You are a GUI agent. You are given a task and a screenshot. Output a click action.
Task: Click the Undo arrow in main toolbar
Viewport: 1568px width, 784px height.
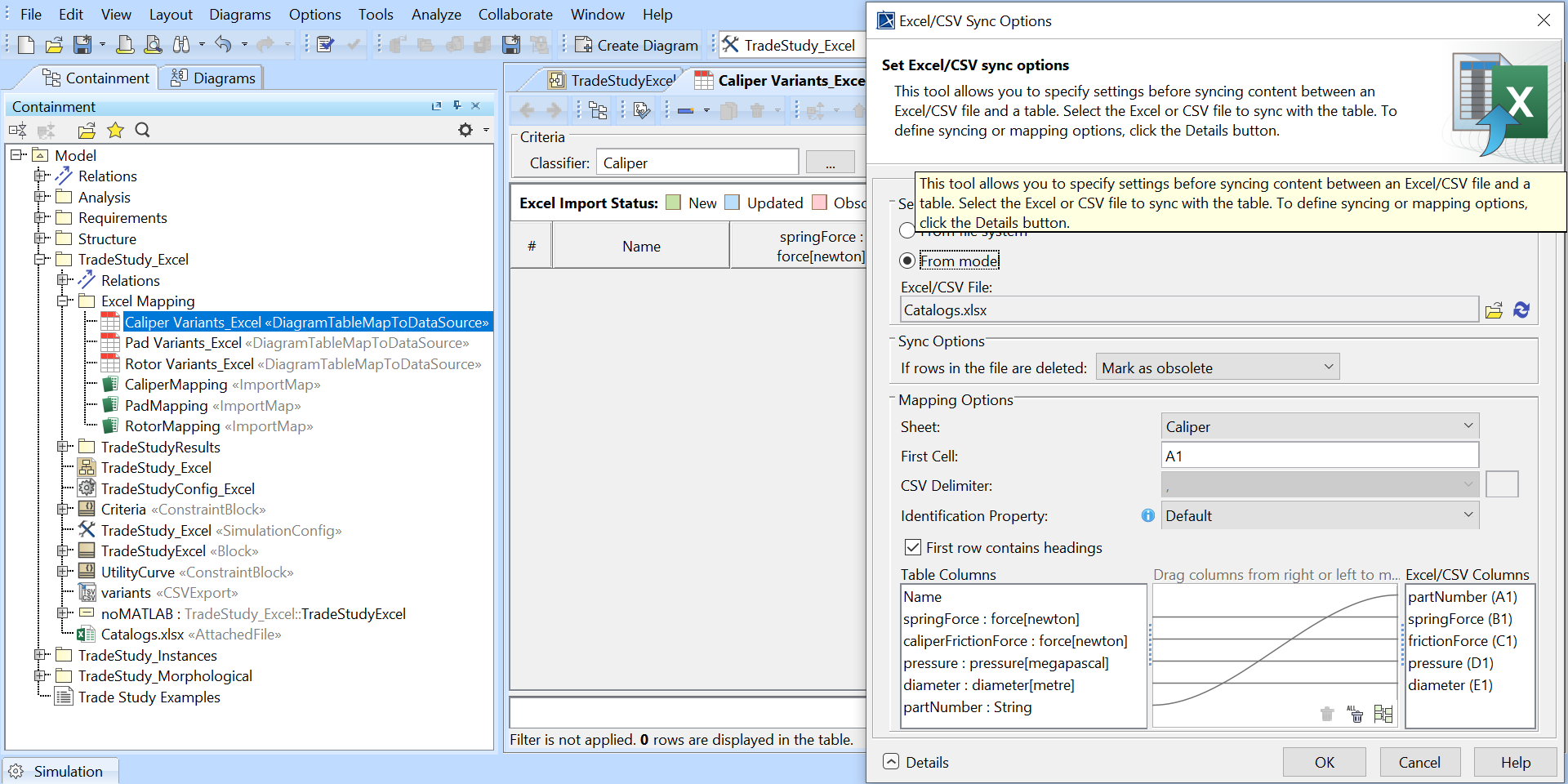pyautogui.click(x=222, y=45)
